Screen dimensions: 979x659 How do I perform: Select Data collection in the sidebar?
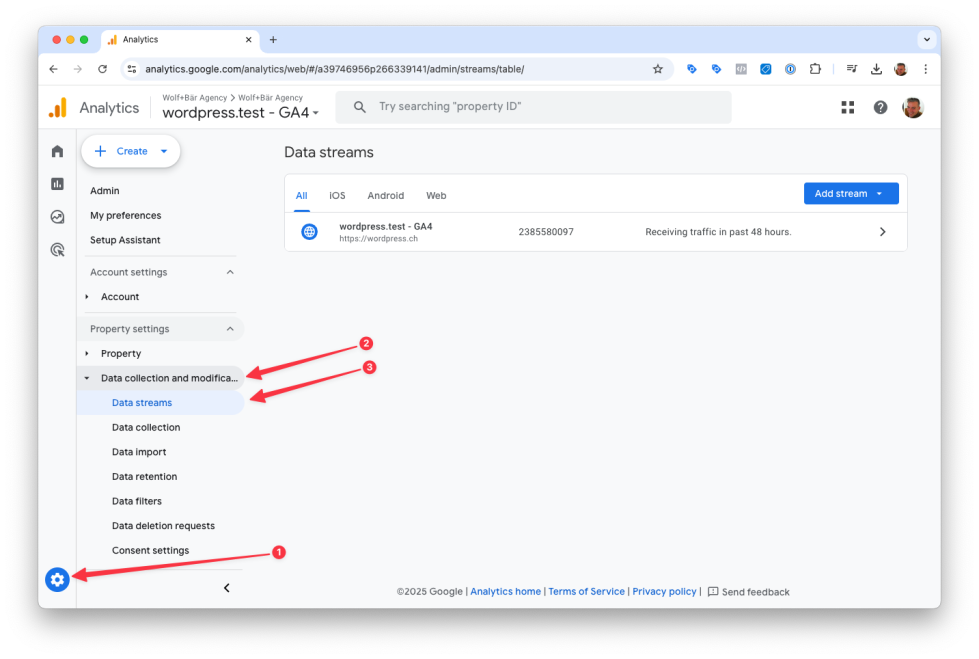pos(146,427)
